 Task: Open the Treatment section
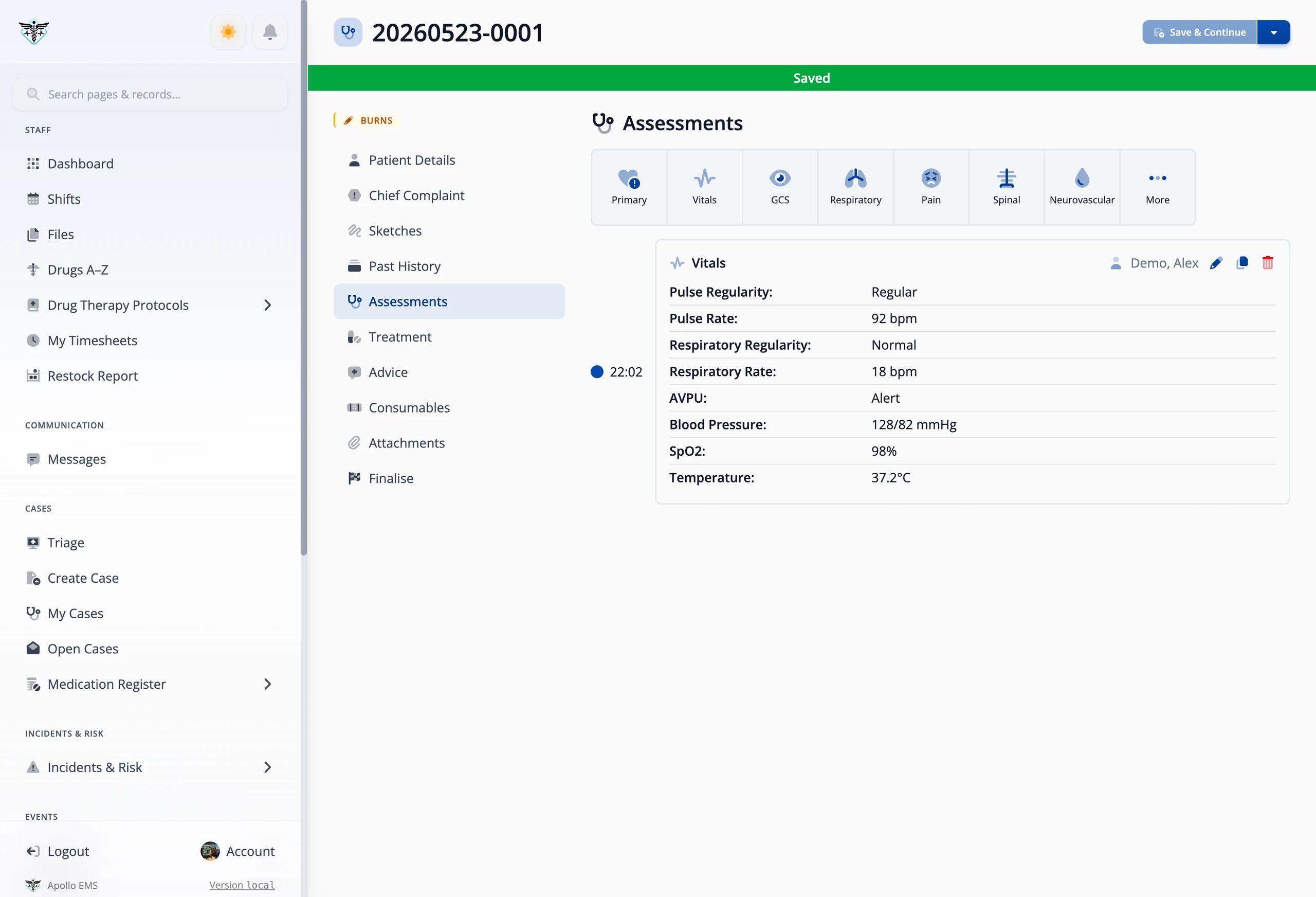pos(449,336)
